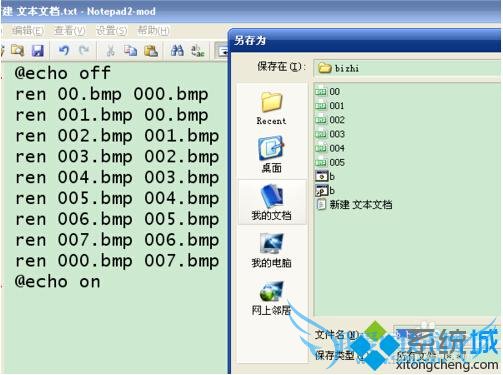Click the Cut scissors toolbar icon
This screenshot has width=503, height=375.
(110, 51)
